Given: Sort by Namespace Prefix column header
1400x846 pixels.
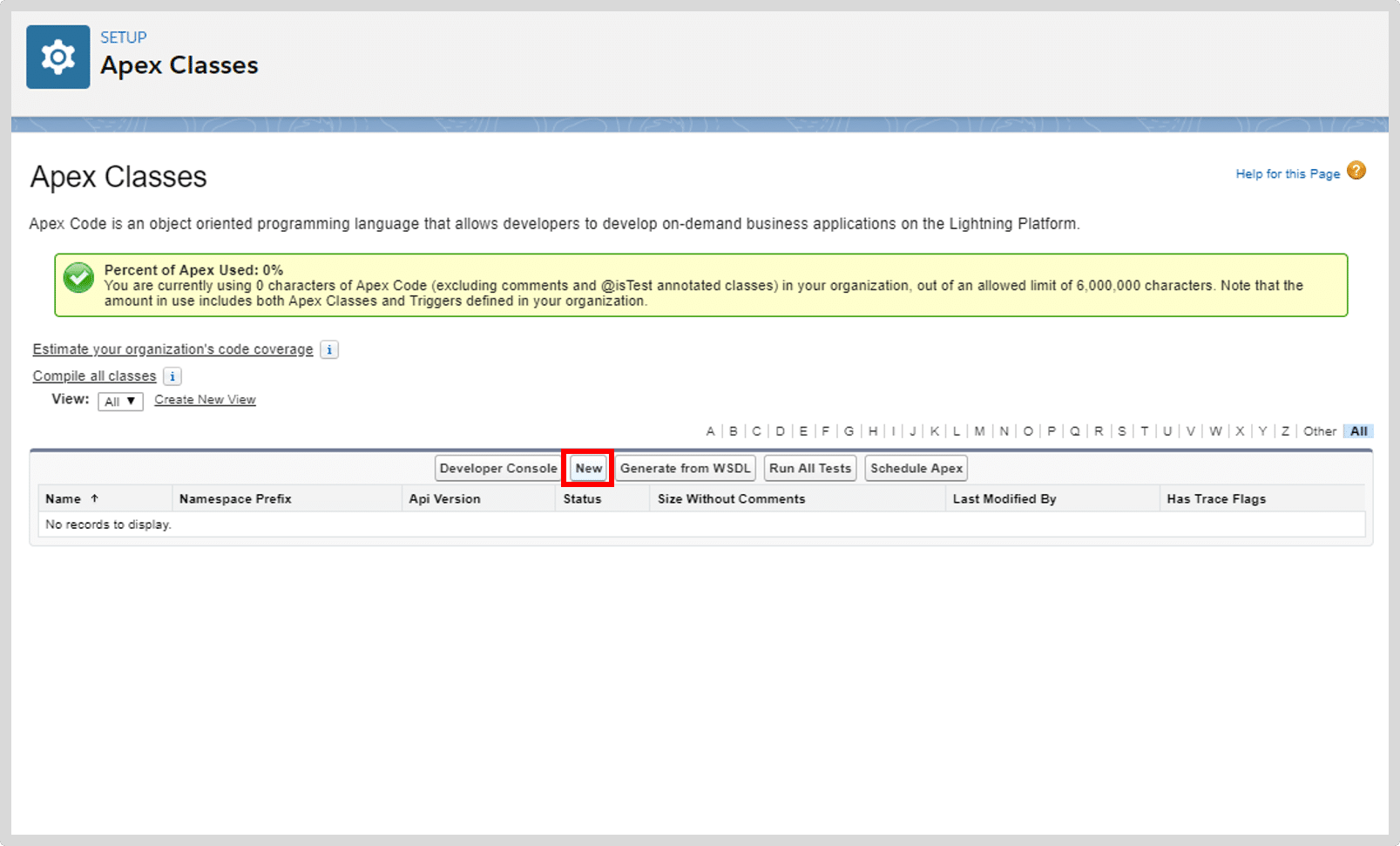Looking at the screenshot, I should point(235,498).
